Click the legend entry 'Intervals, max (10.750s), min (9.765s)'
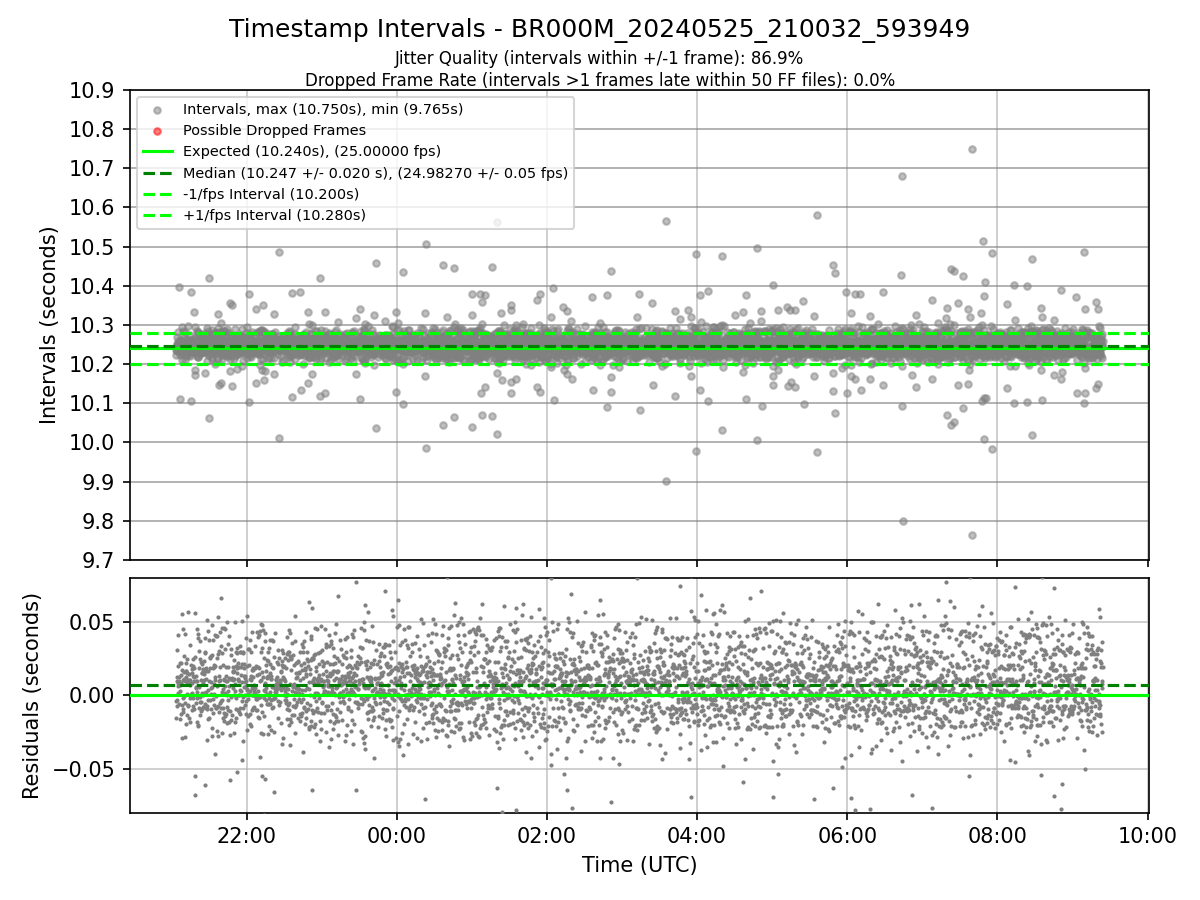The width and height of the screenshot is (1200, 900). point(322,108)
